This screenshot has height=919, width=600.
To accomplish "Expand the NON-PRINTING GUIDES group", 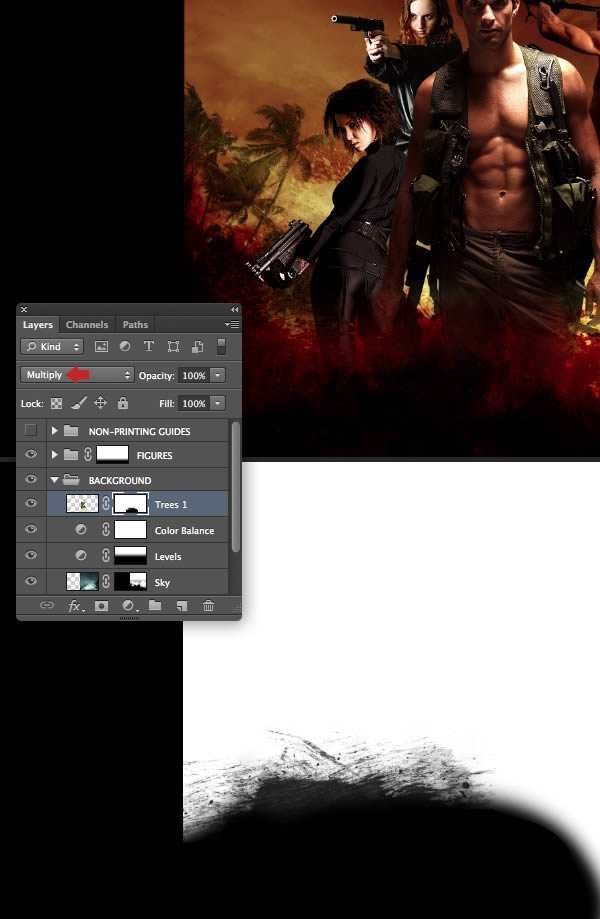I will [54, 431].
